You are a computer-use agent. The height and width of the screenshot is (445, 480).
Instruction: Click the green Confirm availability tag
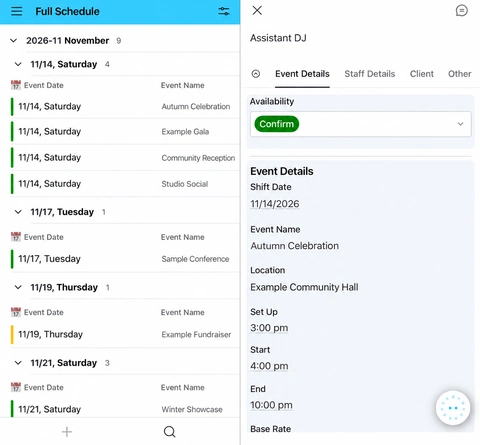coord(276,124)
